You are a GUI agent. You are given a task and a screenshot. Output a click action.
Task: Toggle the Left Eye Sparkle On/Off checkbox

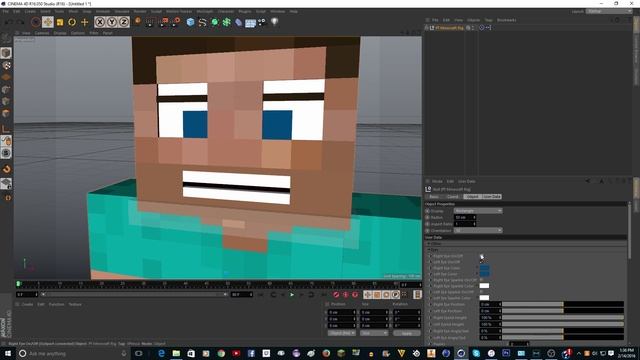(482, 292)
